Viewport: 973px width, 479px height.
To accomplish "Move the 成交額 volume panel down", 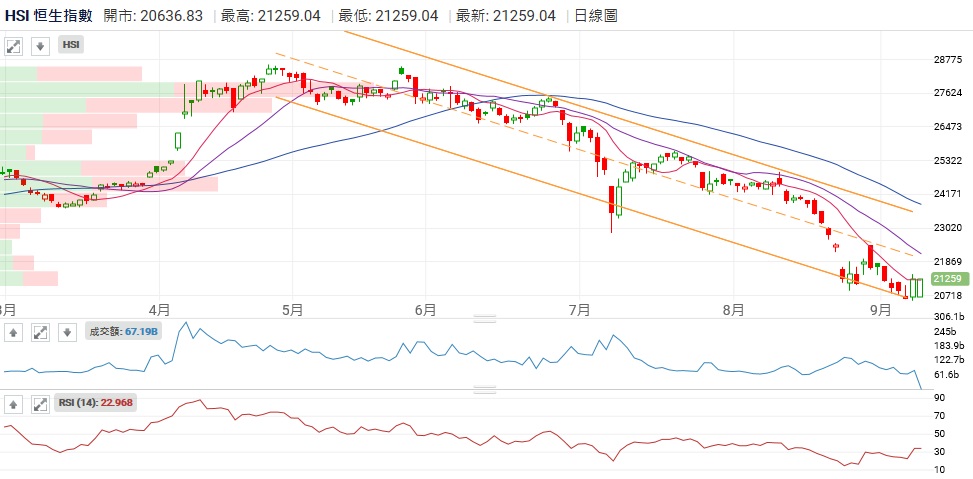I will click(66, 332).
